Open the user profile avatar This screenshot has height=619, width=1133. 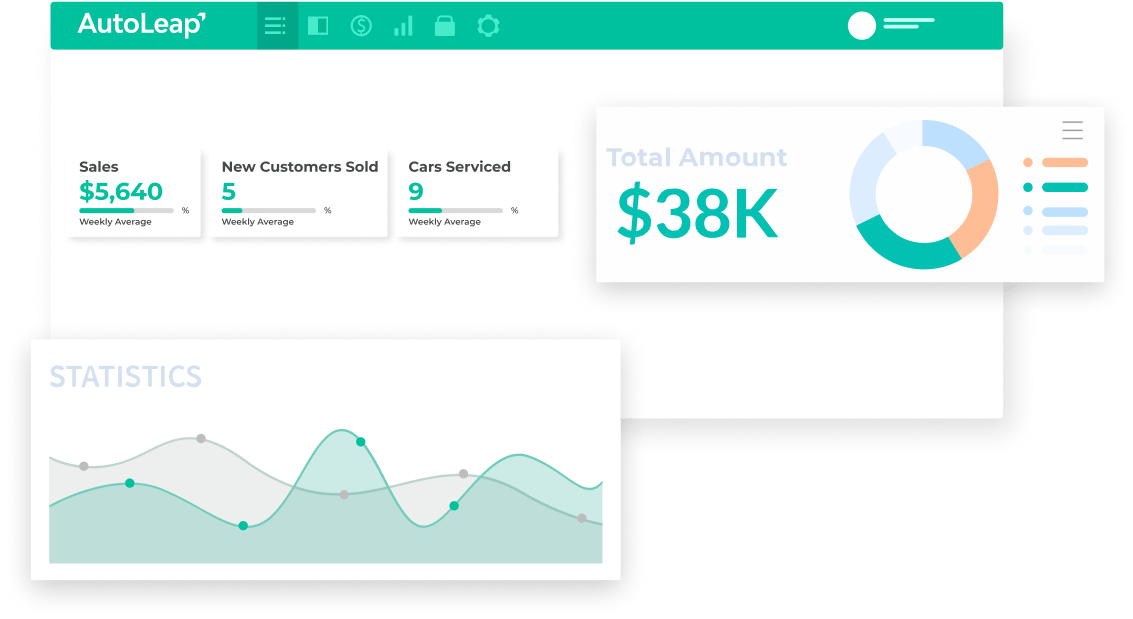coord(861,26)
